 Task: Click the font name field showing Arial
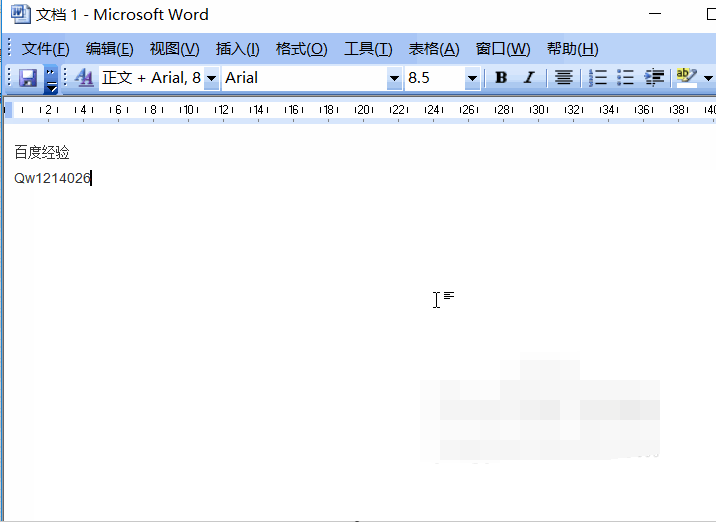tap(304, 78)
